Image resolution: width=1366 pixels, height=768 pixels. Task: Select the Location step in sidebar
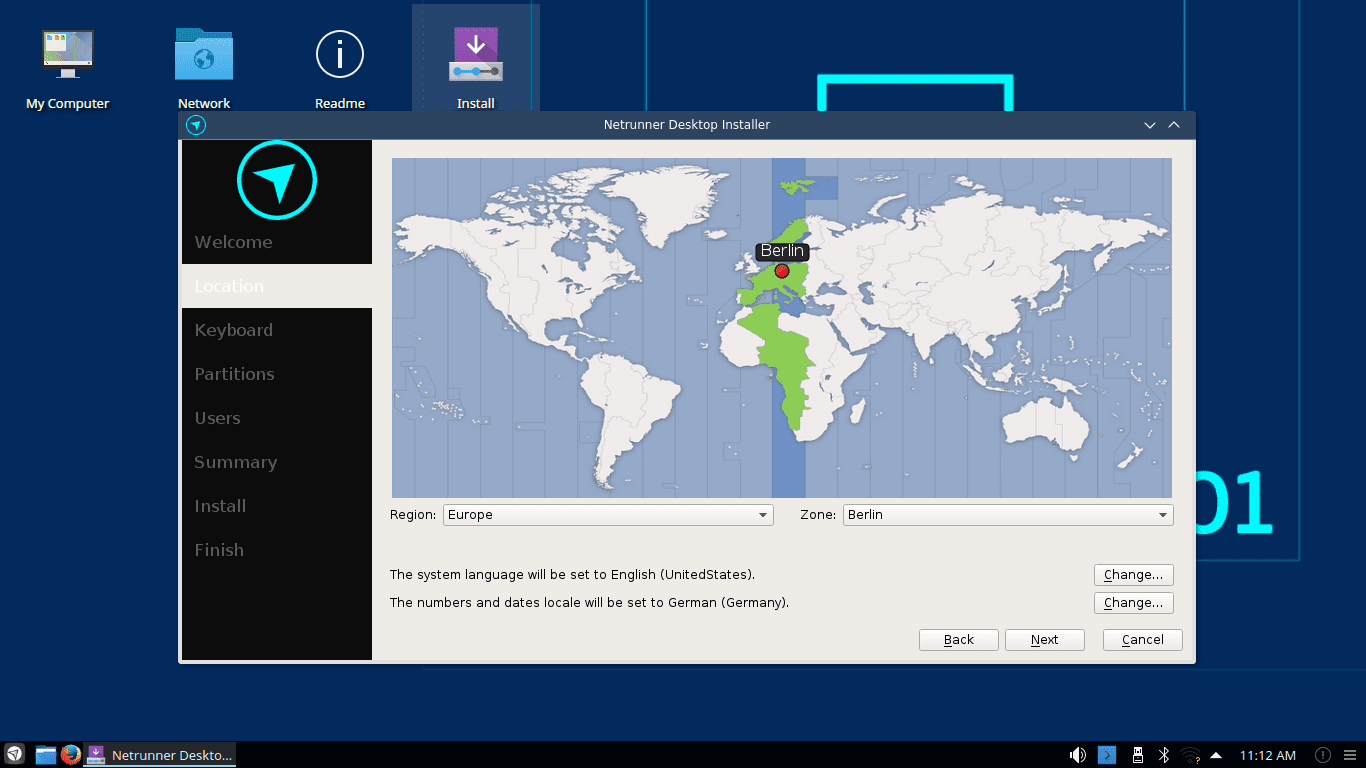(277, 286)
